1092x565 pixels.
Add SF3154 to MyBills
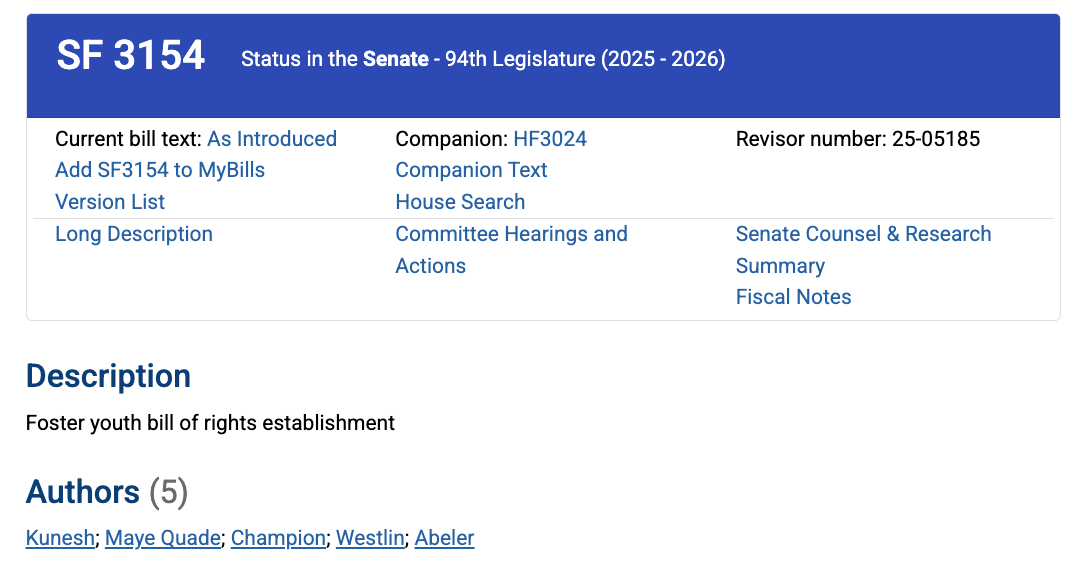[x=160, y=170]
